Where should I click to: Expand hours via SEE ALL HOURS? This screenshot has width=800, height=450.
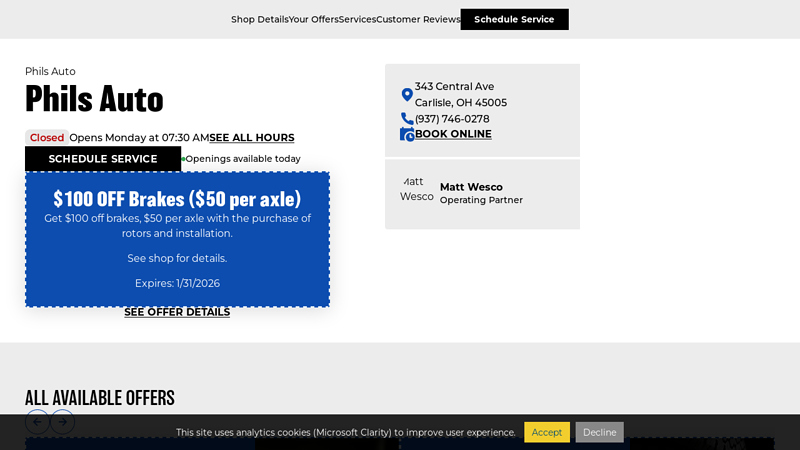click(252, 138)
